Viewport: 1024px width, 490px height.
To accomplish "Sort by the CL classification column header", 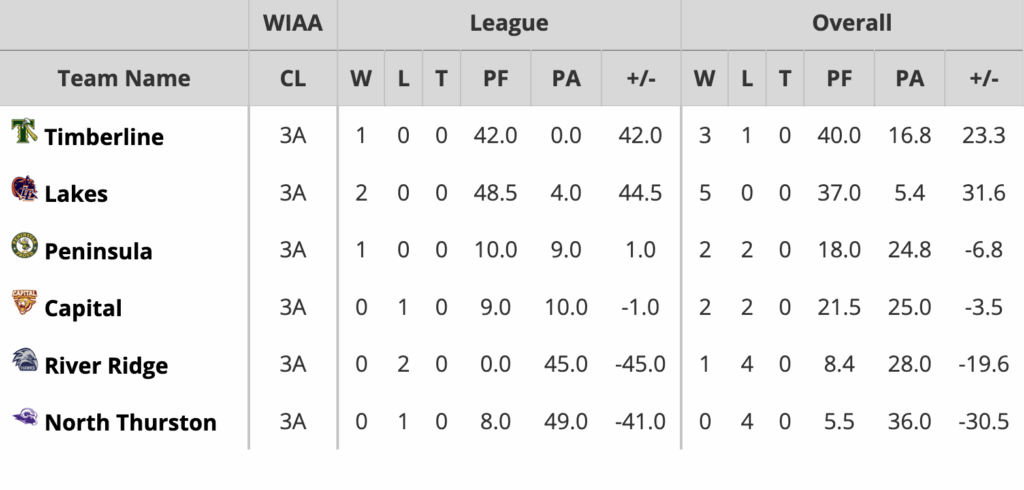I will point(293,78).
